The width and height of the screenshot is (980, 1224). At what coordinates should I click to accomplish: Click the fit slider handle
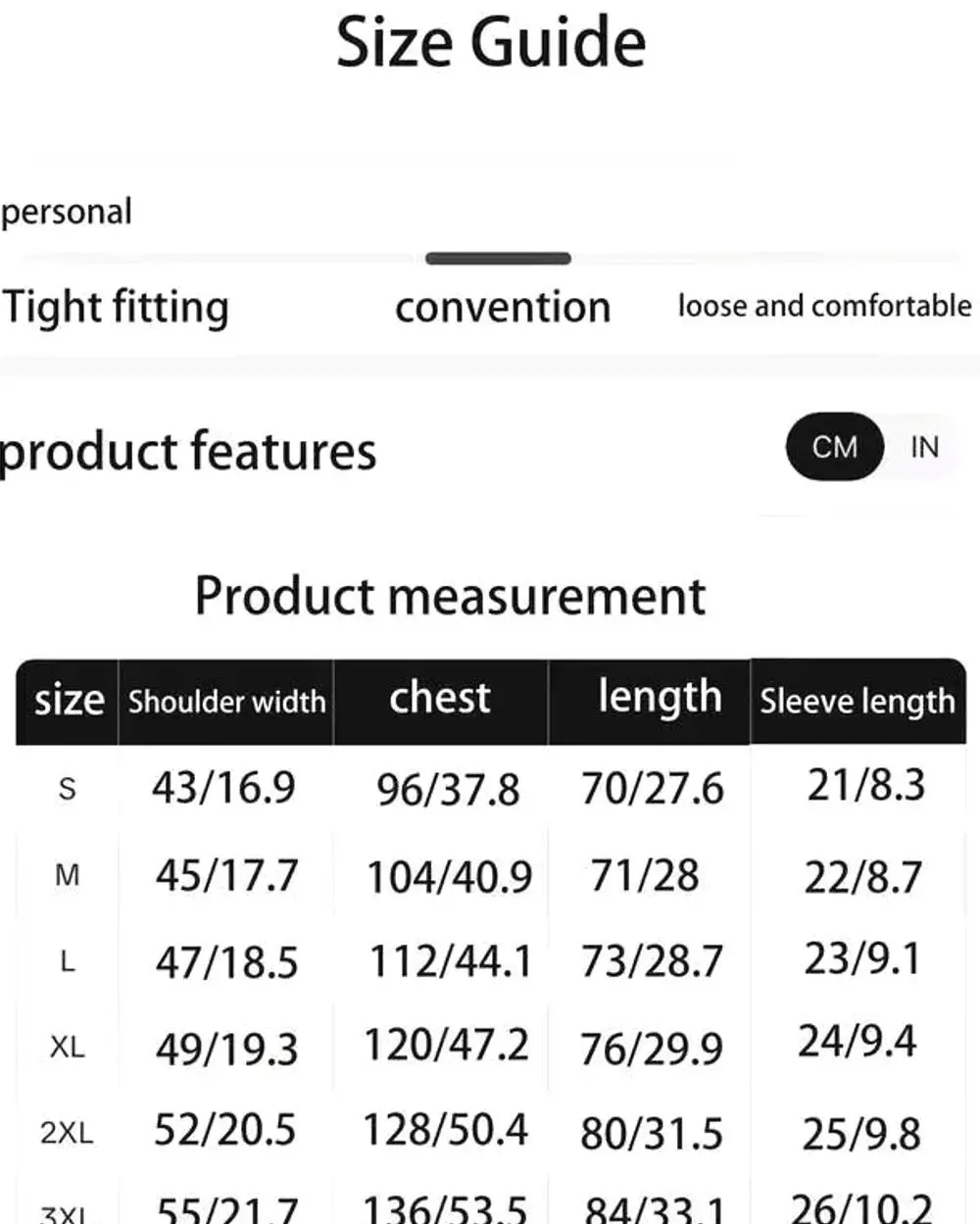coord(498,259)
